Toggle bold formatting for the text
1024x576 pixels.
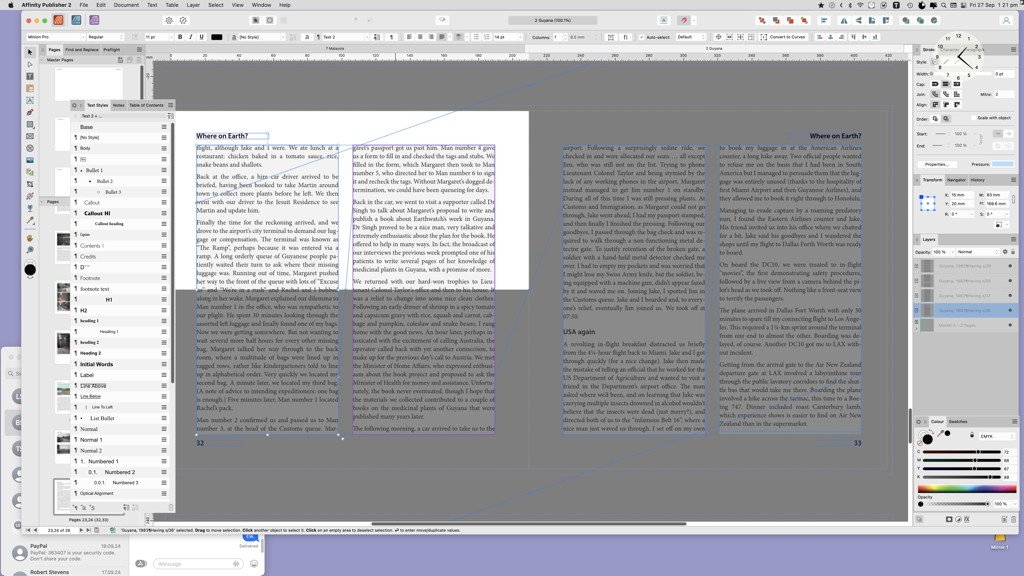tap(179, 38)
